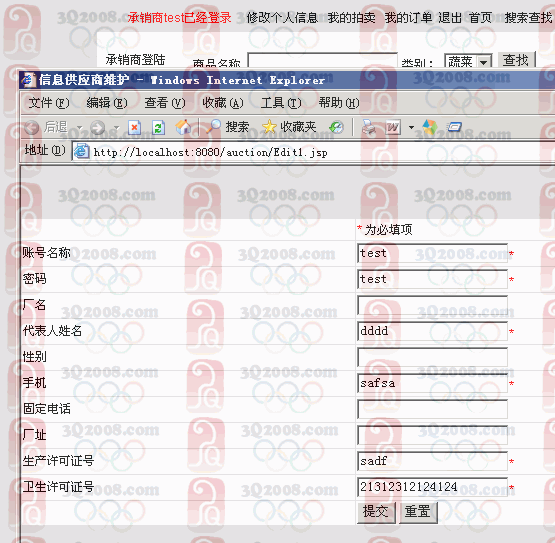Click the IE Stop button icon

click(x=134, y=127)
